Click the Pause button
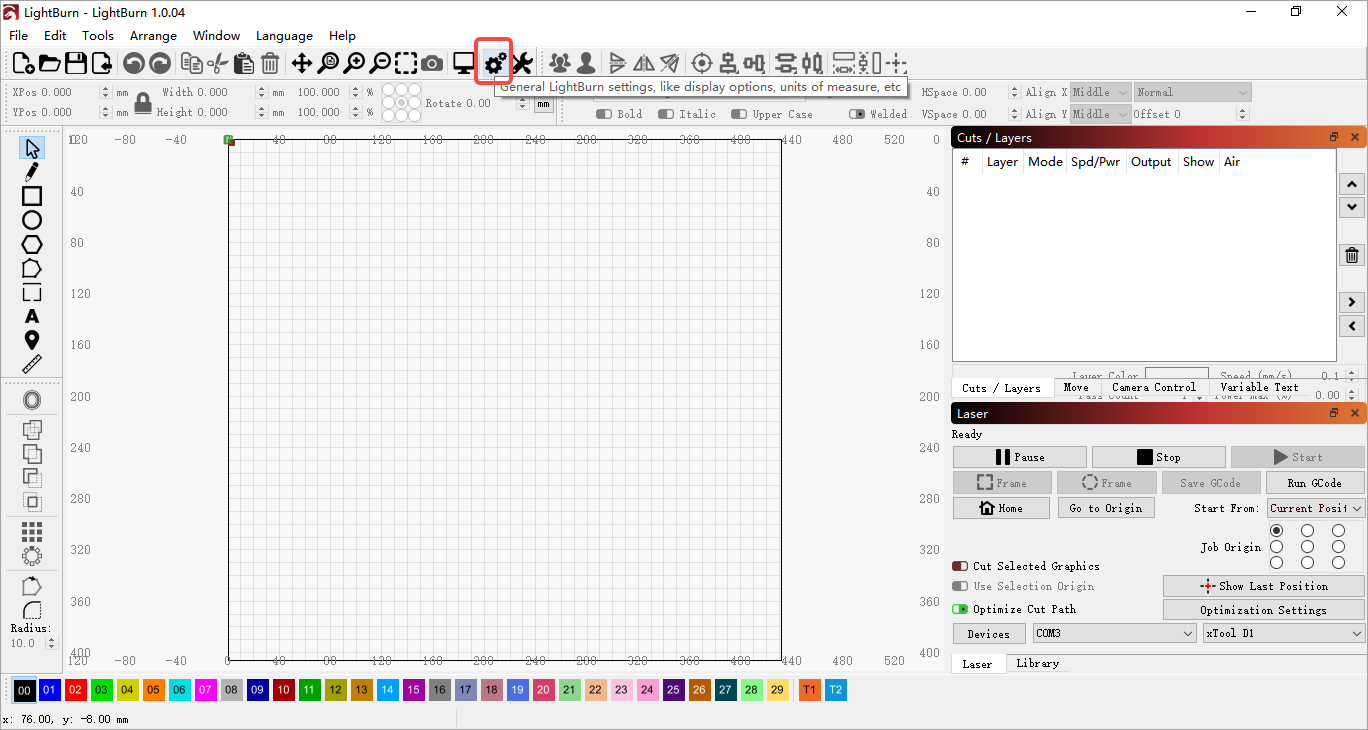 (x=1019, y=457)
